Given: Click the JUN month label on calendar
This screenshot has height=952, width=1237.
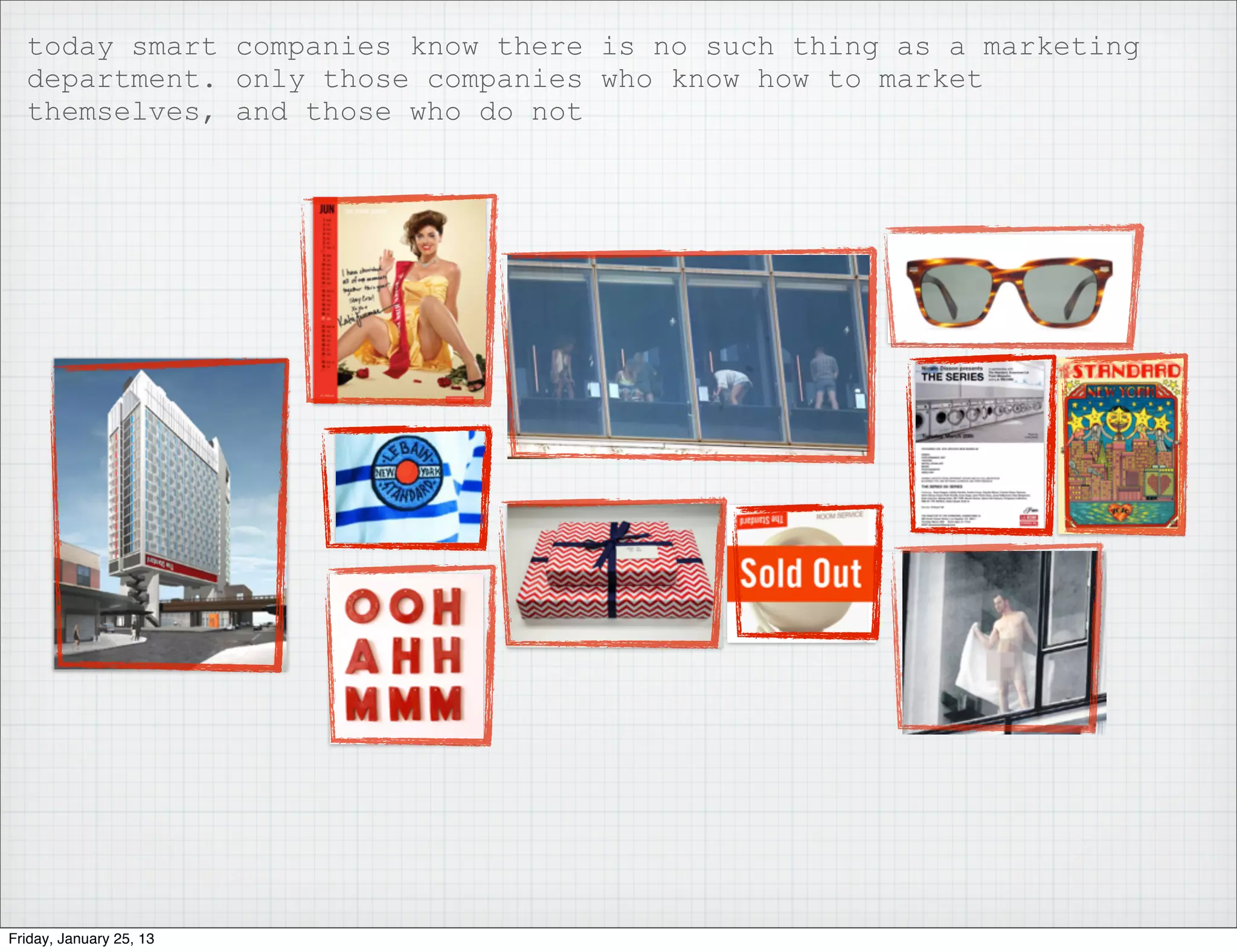Looking at the screenshot, I should (327, 209).
